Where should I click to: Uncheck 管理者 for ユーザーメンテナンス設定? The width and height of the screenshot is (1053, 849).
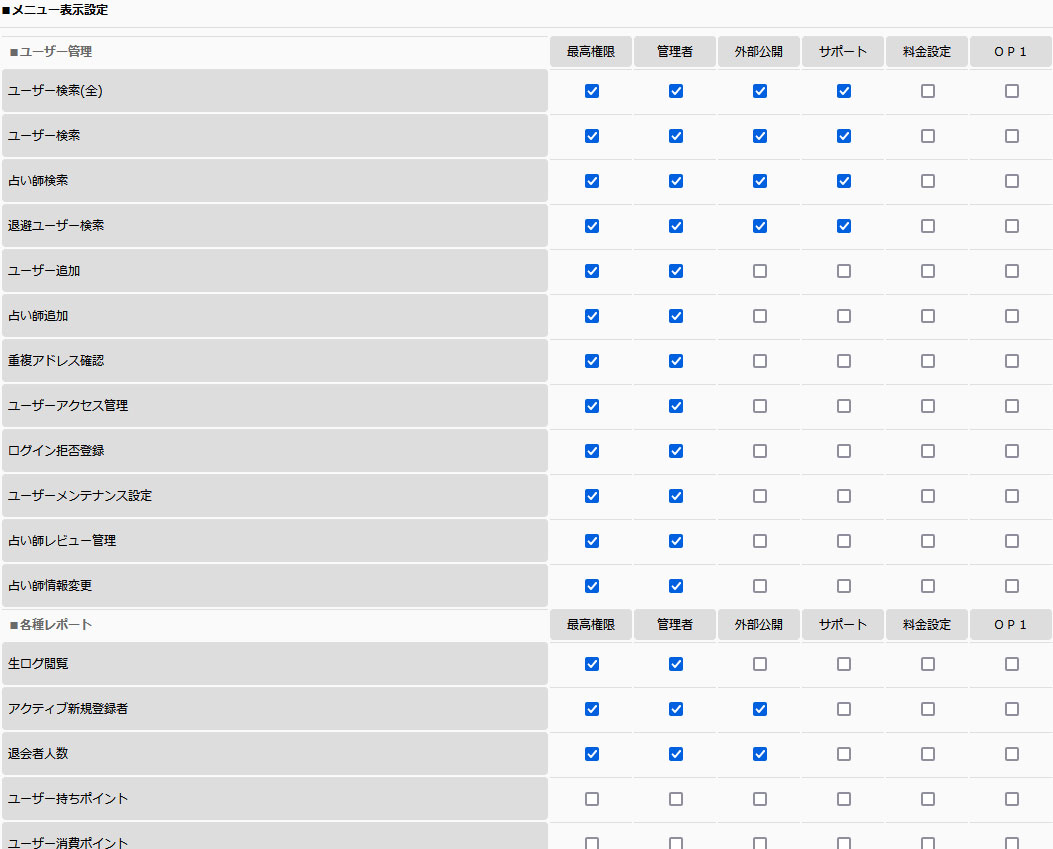click(x=676, y=496)
